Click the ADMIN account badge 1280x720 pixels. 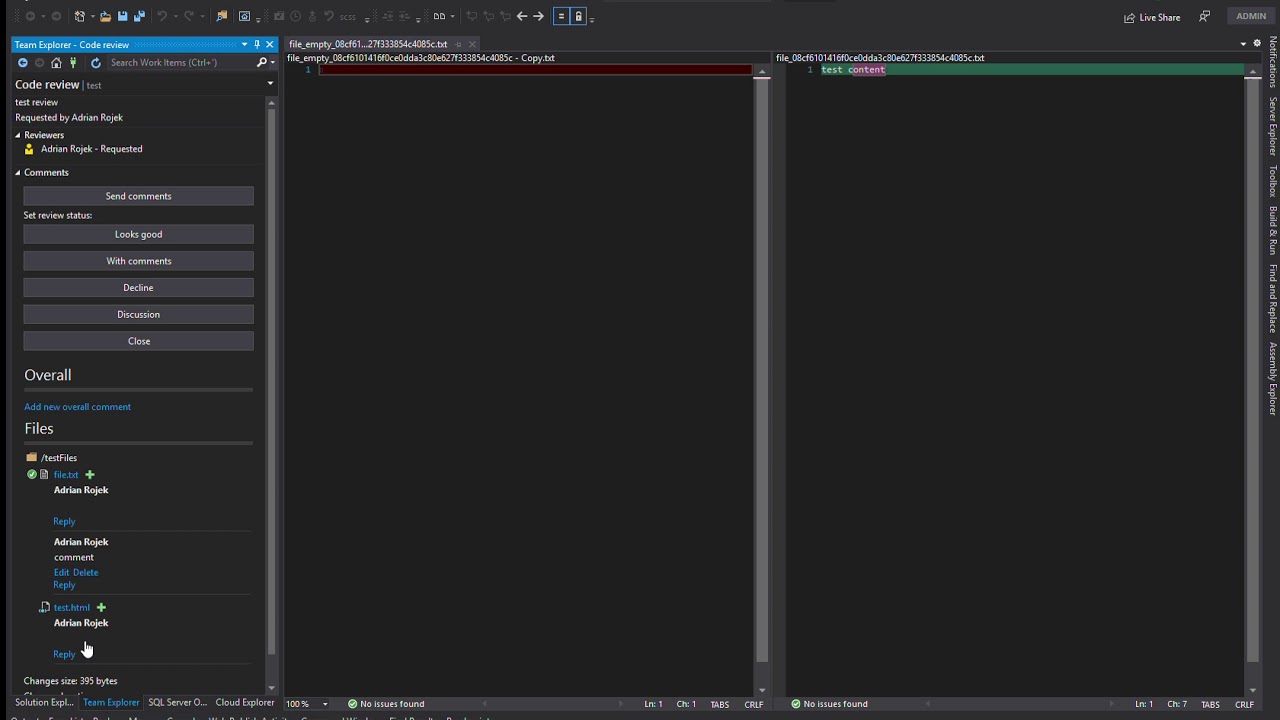click(1251, 16)
